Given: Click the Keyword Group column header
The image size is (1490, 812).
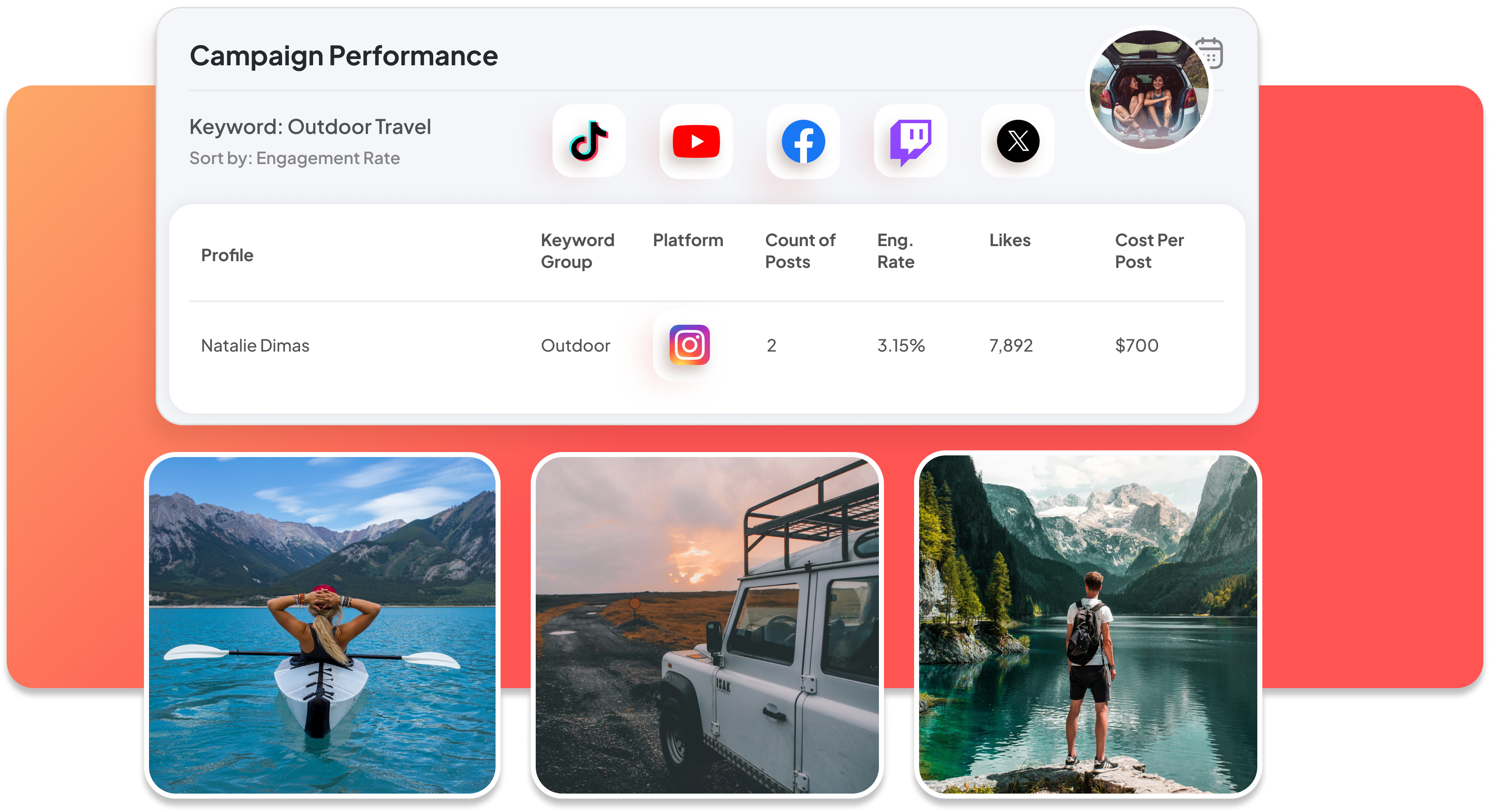Looking at the screenshot, I should pos(577,250).
